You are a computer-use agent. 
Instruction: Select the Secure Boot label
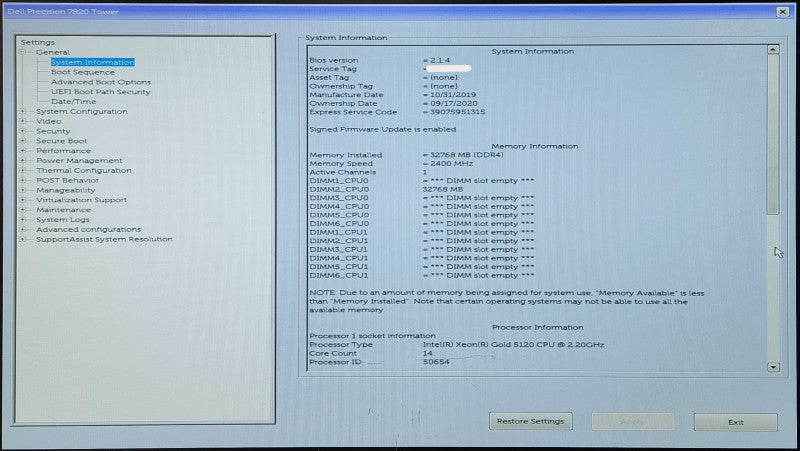click(x=61, y=141)
